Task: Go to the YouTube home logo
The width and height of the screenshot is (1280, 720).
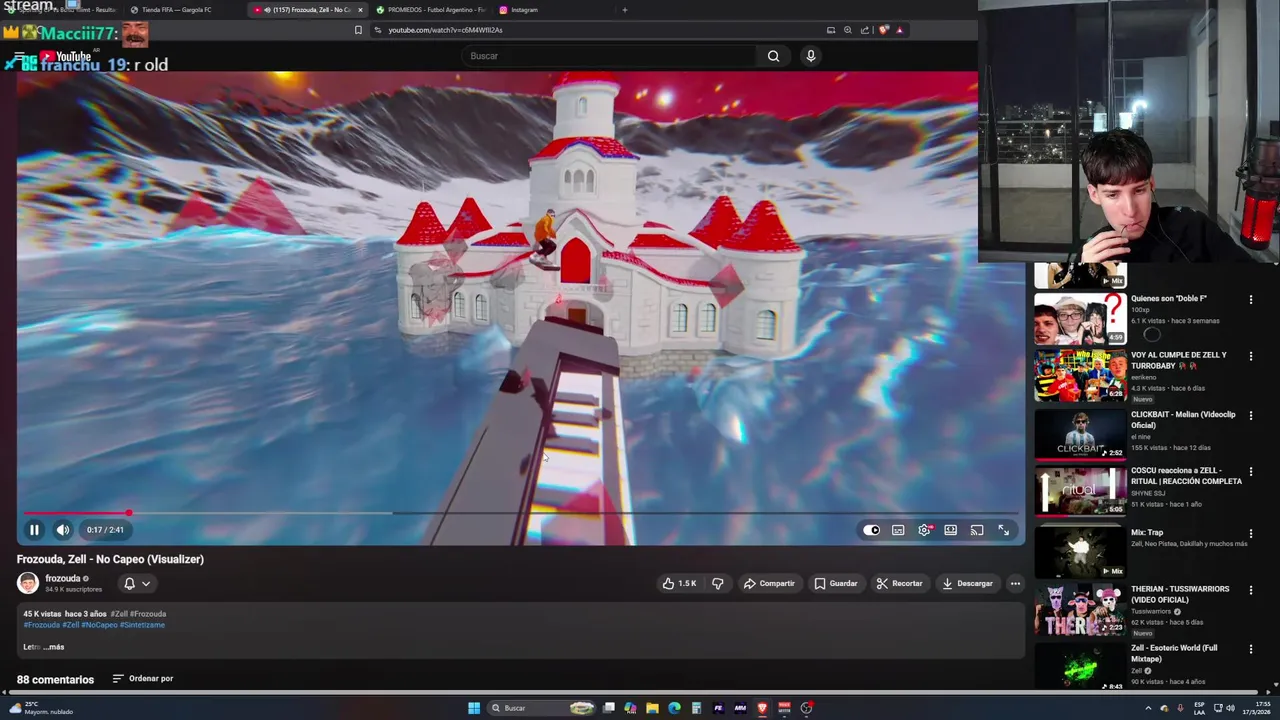Action: click(67, 57)
